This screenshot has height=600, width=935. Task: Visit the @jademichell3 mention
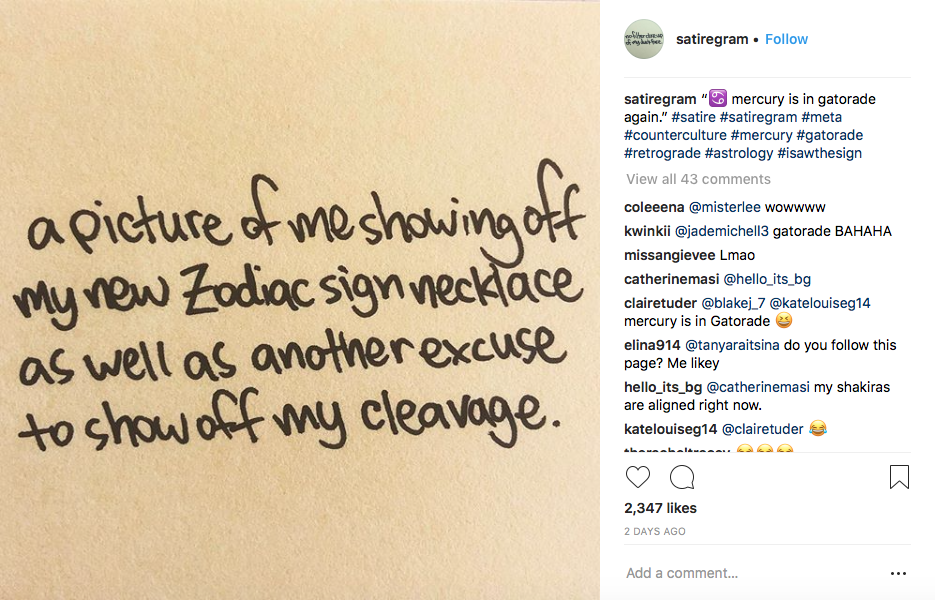[x=722, y=231]
